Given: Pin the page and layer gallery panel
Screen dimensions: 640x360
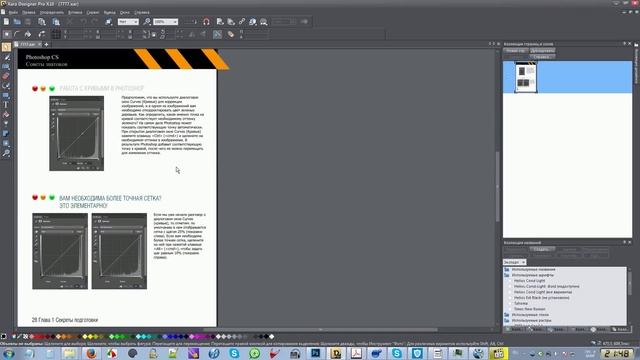Looking at the screenshot, I should pos(624,44).
